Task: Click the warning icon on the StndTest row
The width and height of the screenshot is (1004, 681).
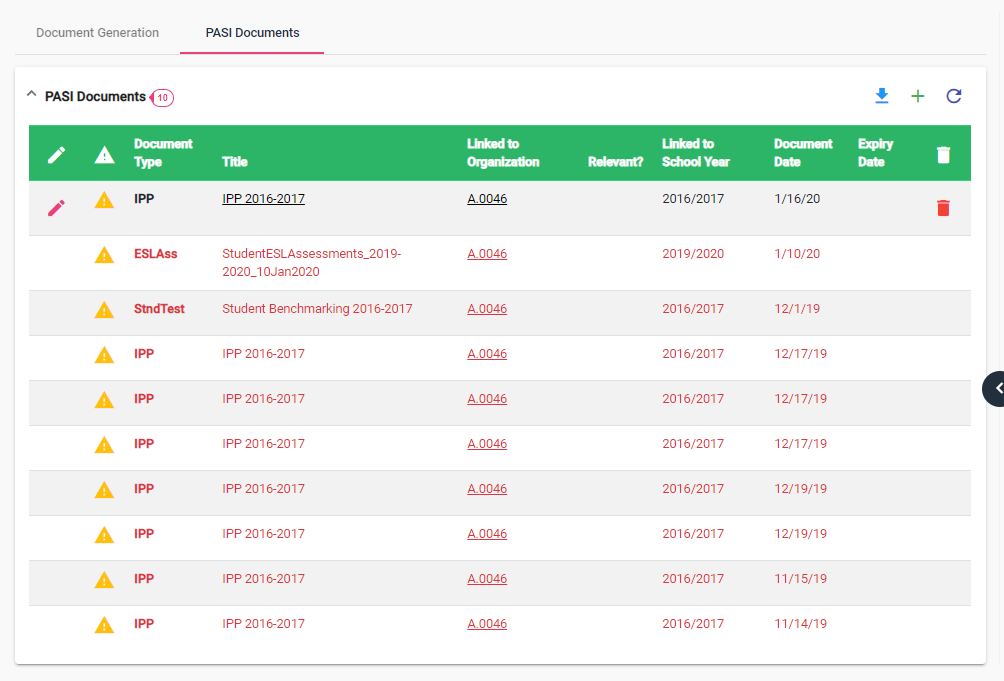Action: tap(104, 310)
